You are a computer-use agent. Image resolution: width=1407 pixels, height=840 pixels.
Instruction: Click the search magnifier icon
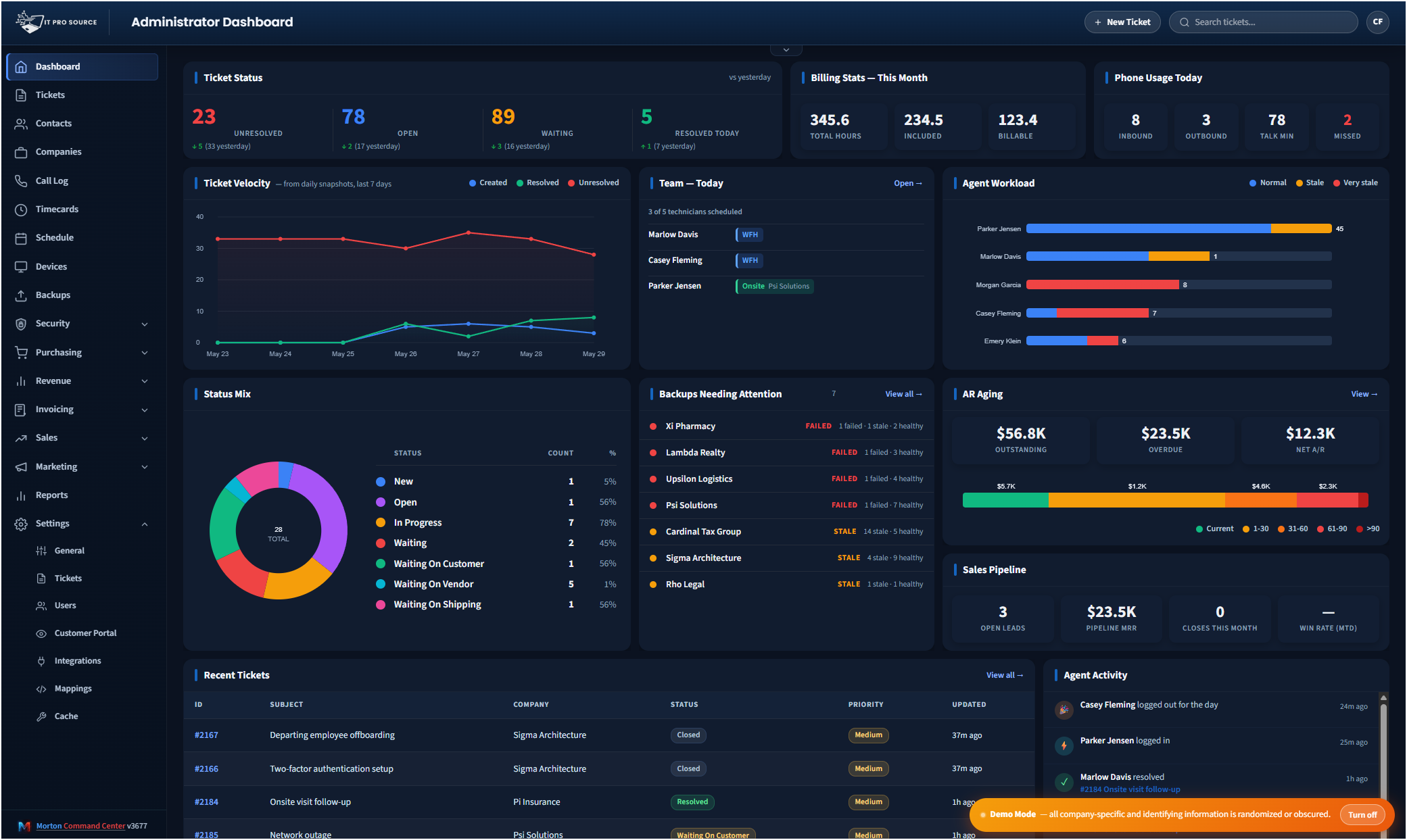(x=1185, y=22)
